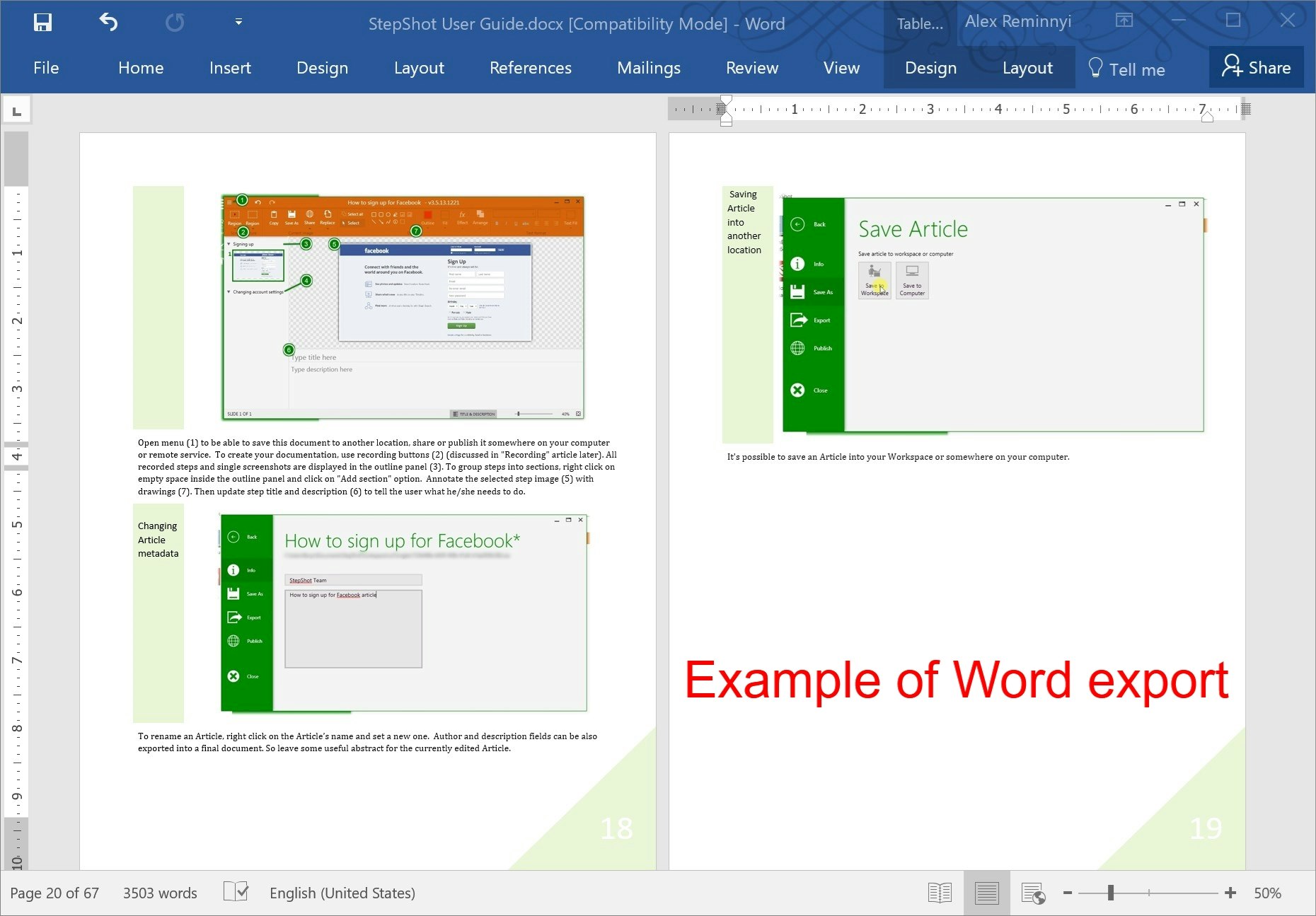Open Customize Quick Access Toolbar dropdown
Screen dimensions: 1316x916
tap(238, 23)
